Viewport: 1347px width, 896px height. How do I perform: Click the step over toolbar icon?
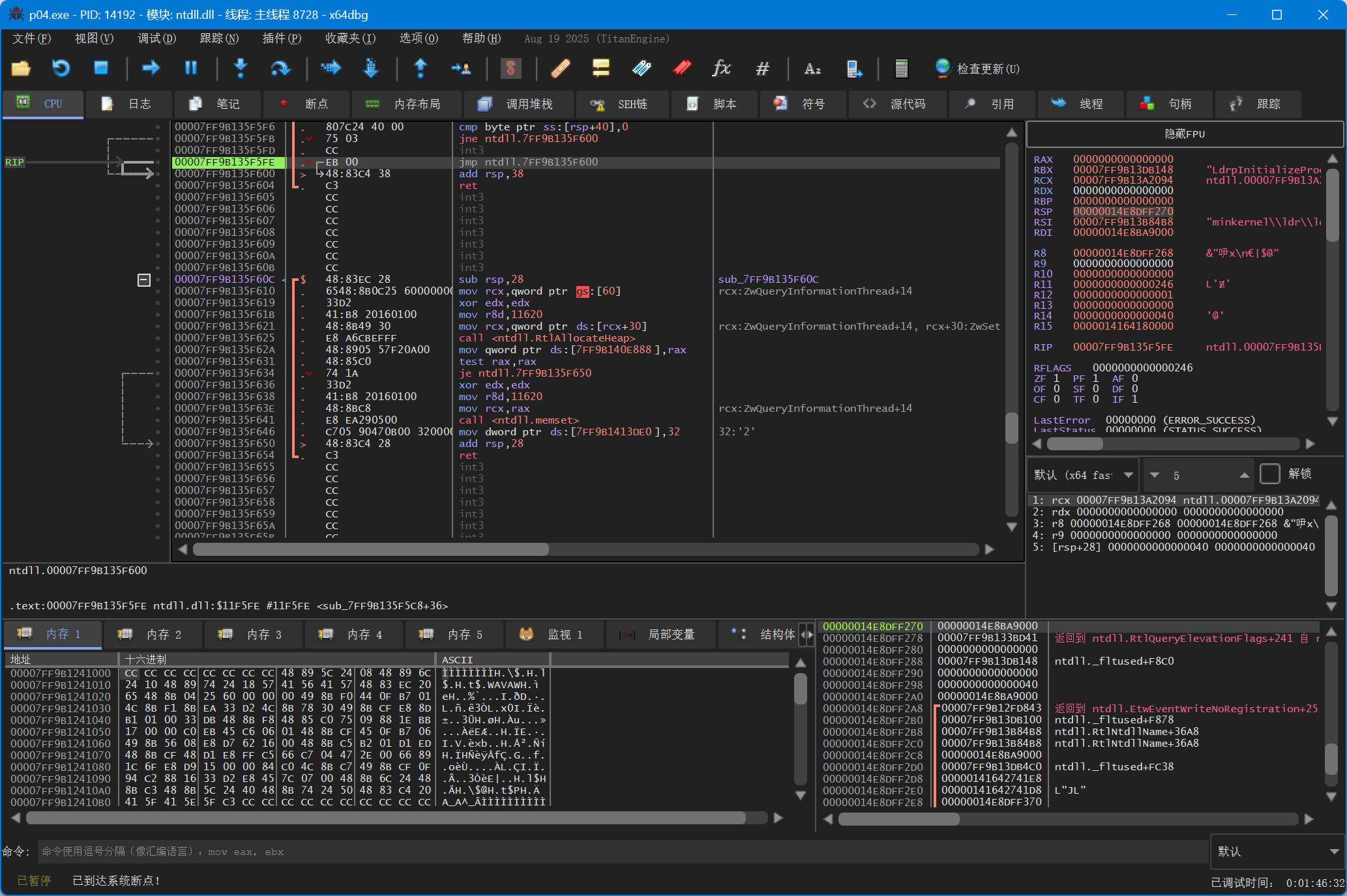(x=280, y=68)
